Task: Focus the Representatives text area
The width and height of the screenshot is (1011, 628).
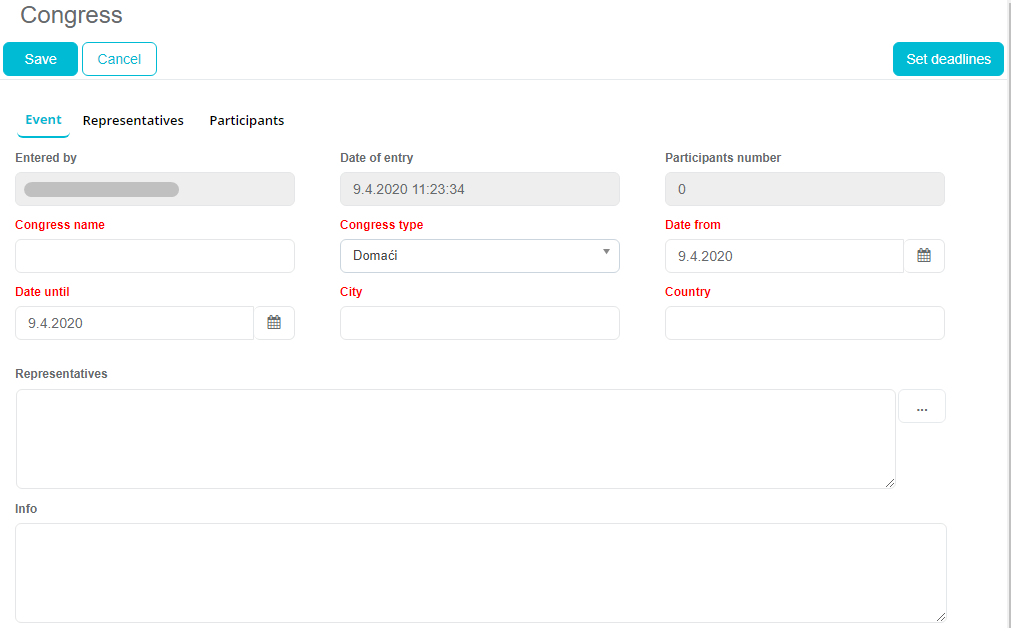Action: (455, 439)
